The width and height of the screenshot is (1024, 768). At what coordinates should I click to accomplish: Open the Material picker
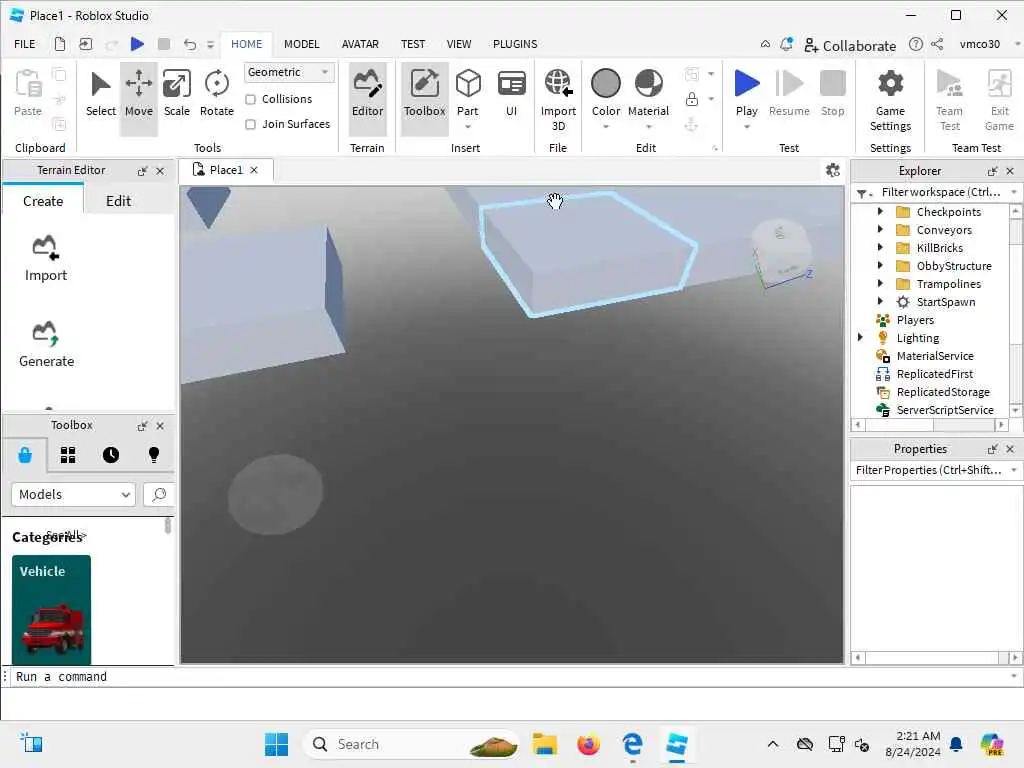click(x=648, y=93)
